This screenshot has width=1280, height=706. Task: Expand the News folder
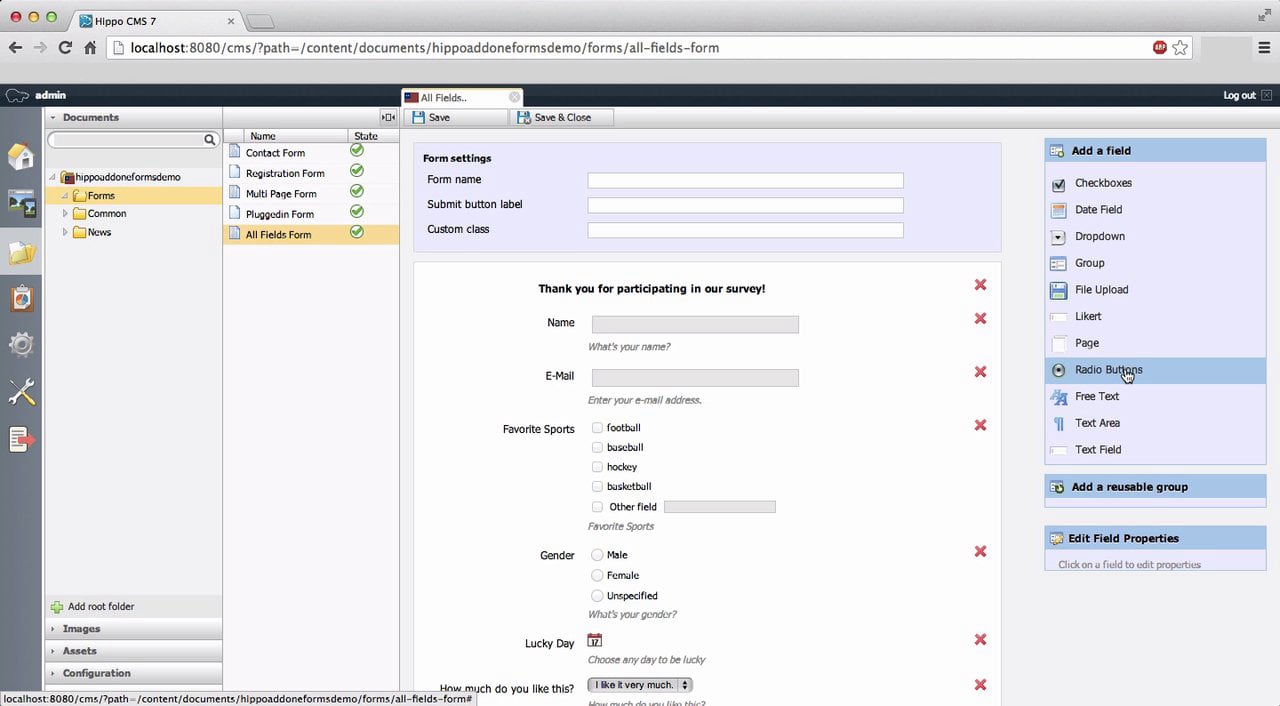click(x=65, y=232)
